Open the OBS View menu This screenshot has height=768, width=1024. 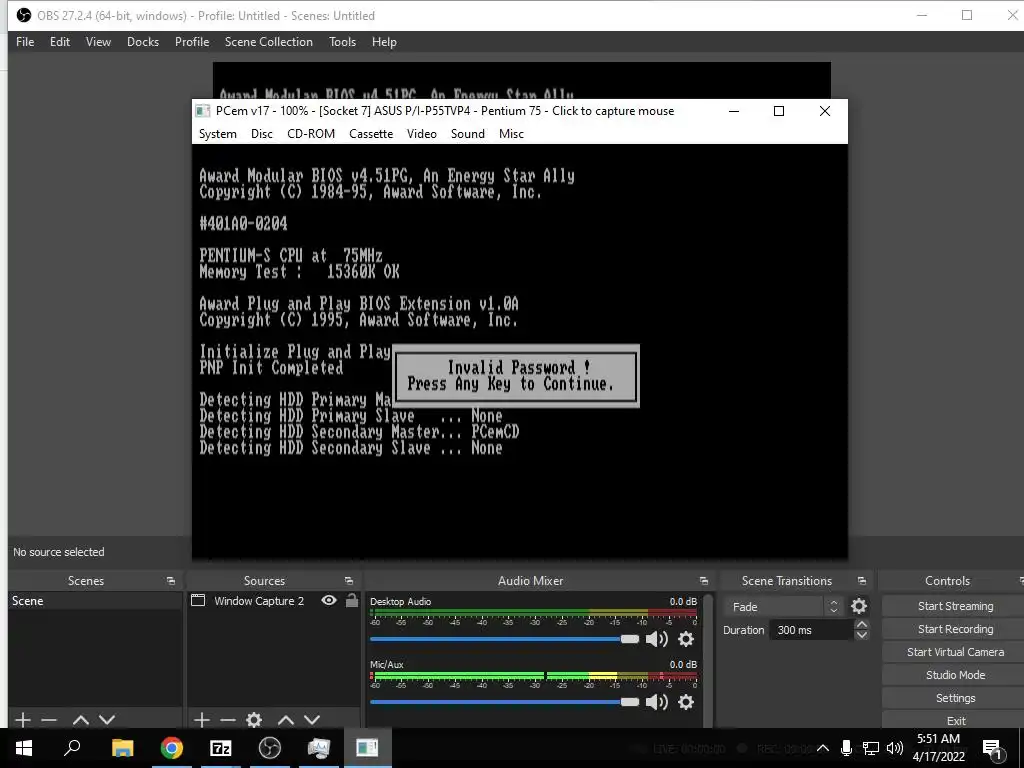[x=98, y=42]
